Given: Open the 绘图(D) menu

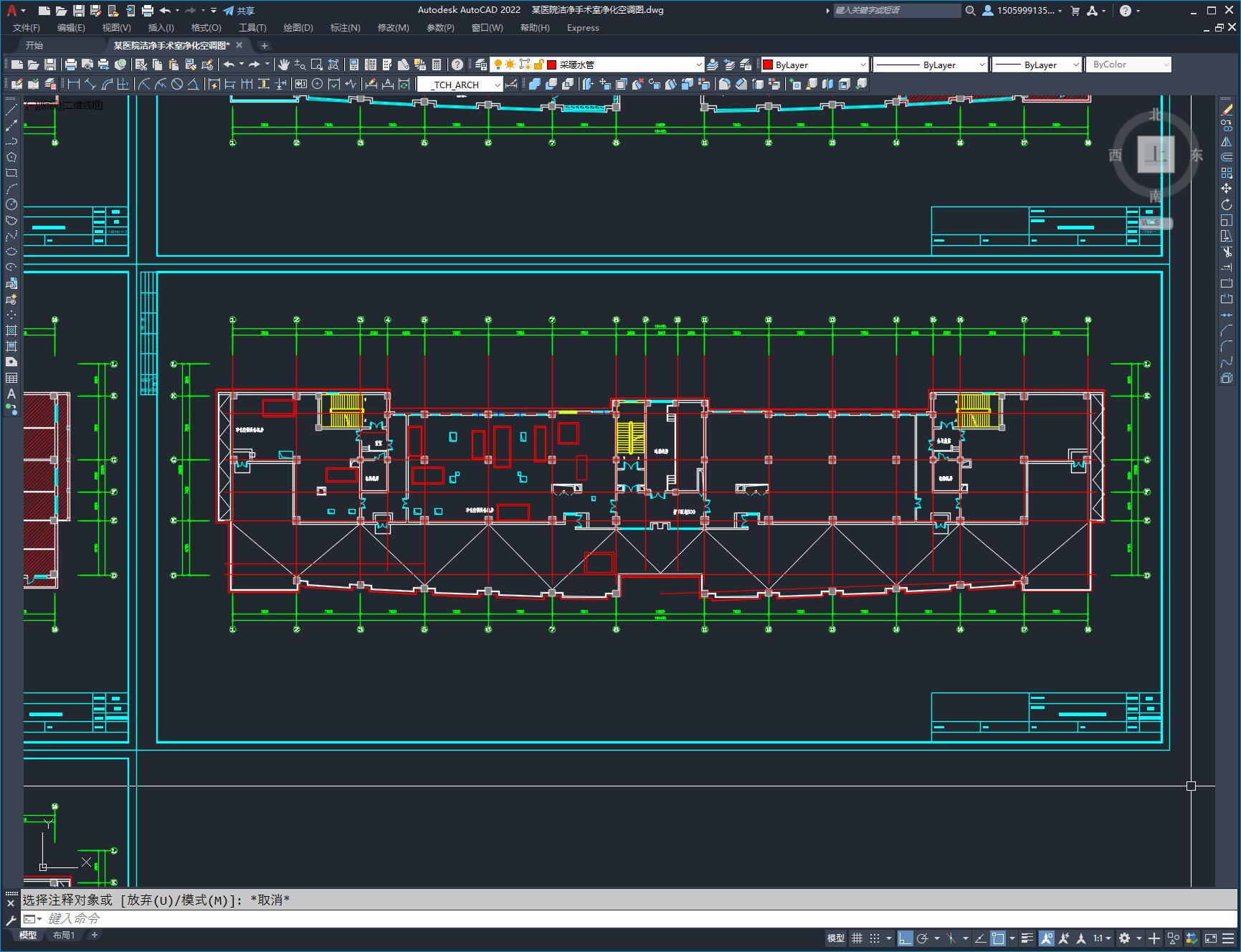Looking at the screenshot, I should pos(298,28).
